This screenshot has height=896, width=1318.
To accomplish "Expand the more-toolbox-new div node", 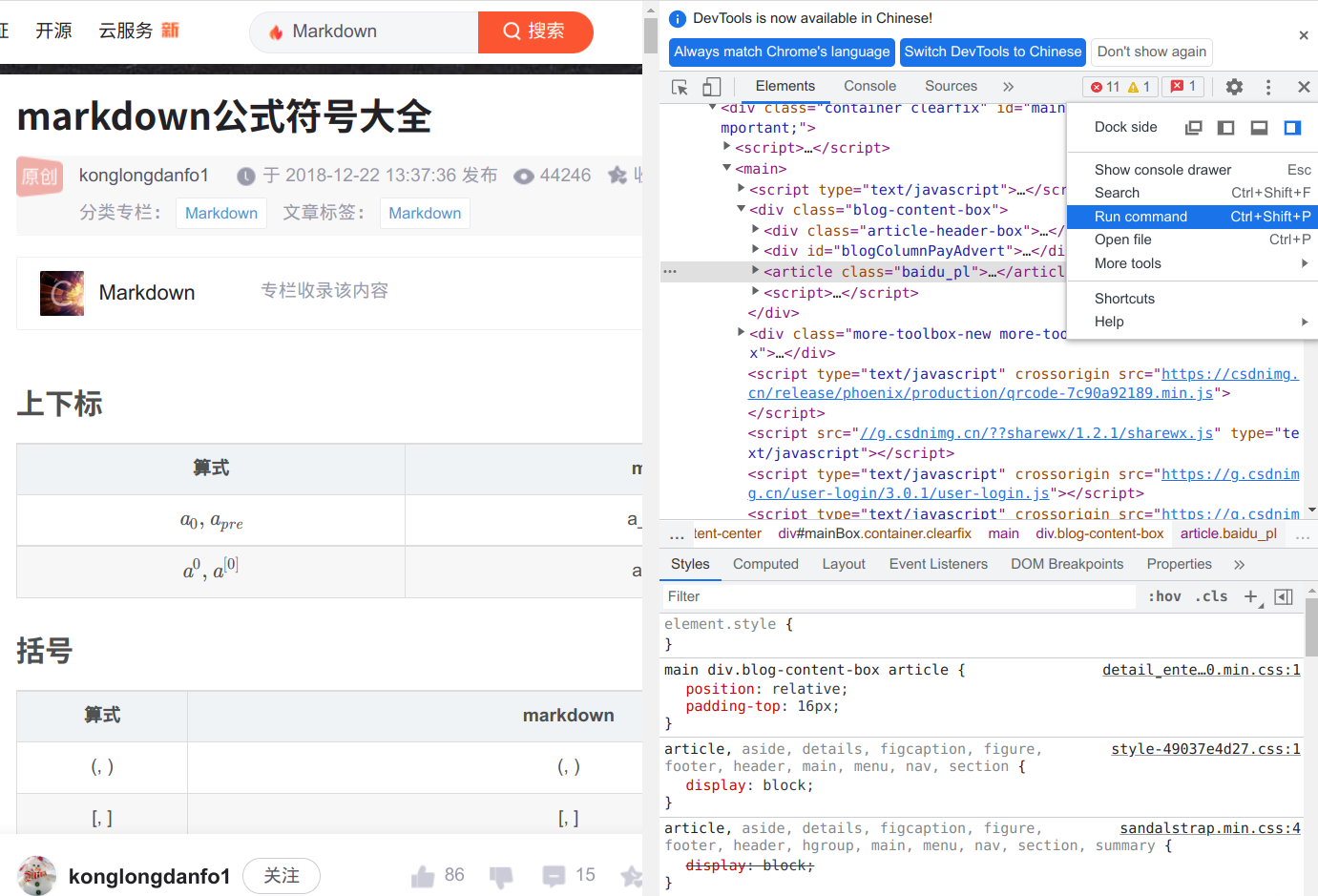I will [x=741, y=333].
